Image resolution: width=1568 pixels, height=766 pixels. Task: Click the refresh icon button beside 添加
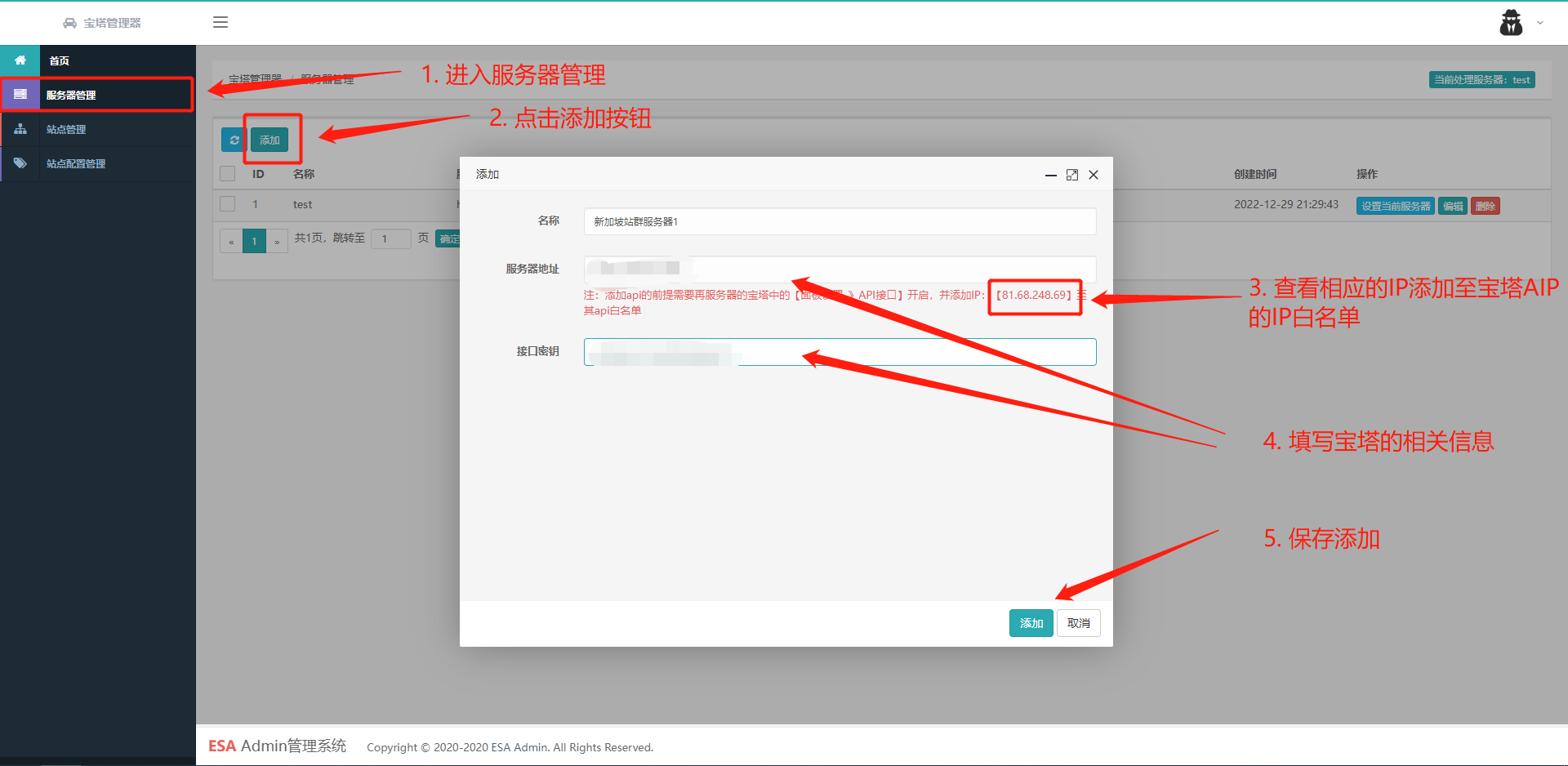pyautogui.click(x=234, y=140)
